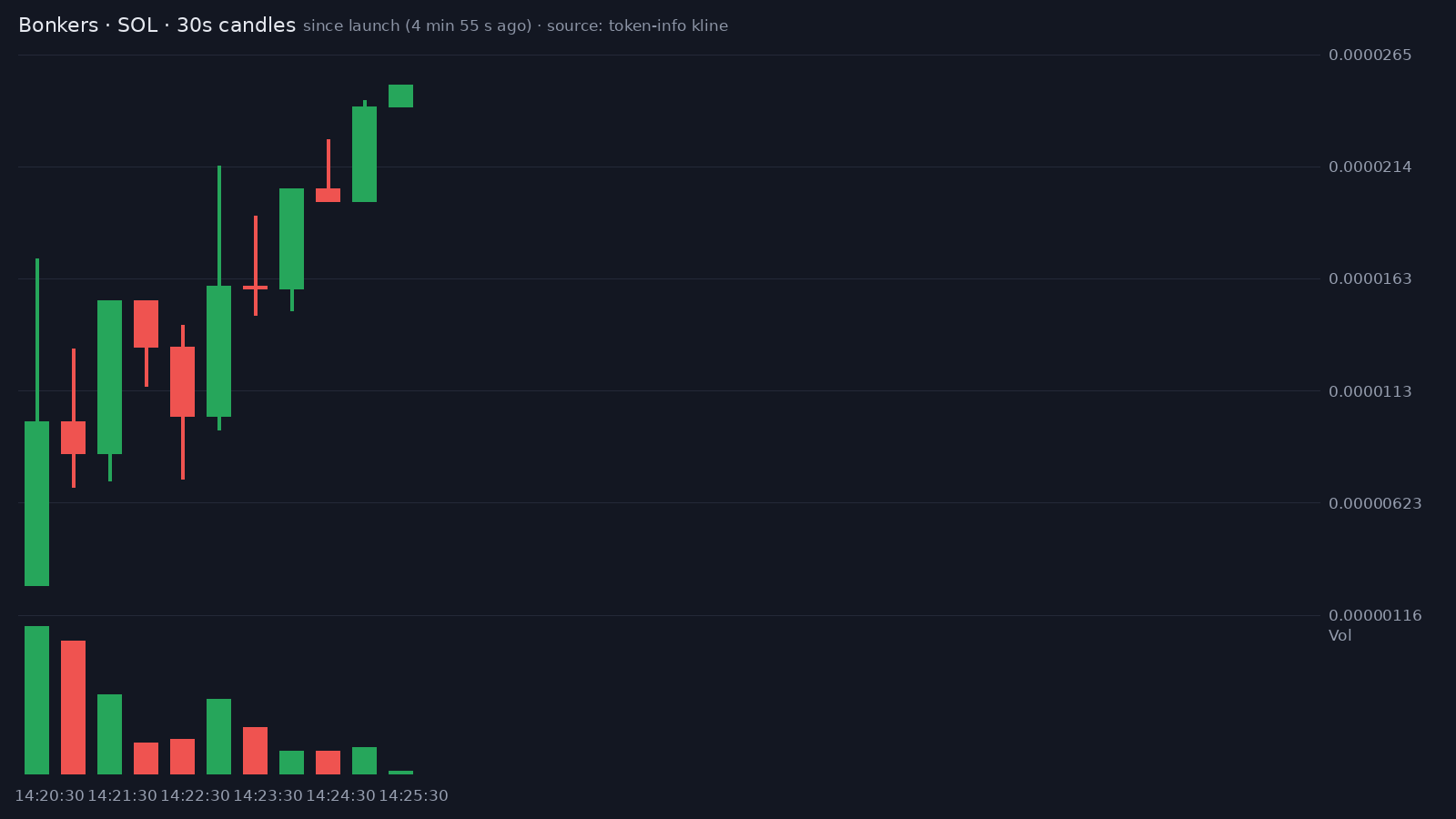Image resolution: width=1456 pixels, height=819 pixels.
Task: Click the Vol label on the axis
Action: click(x=1340, y=635)
